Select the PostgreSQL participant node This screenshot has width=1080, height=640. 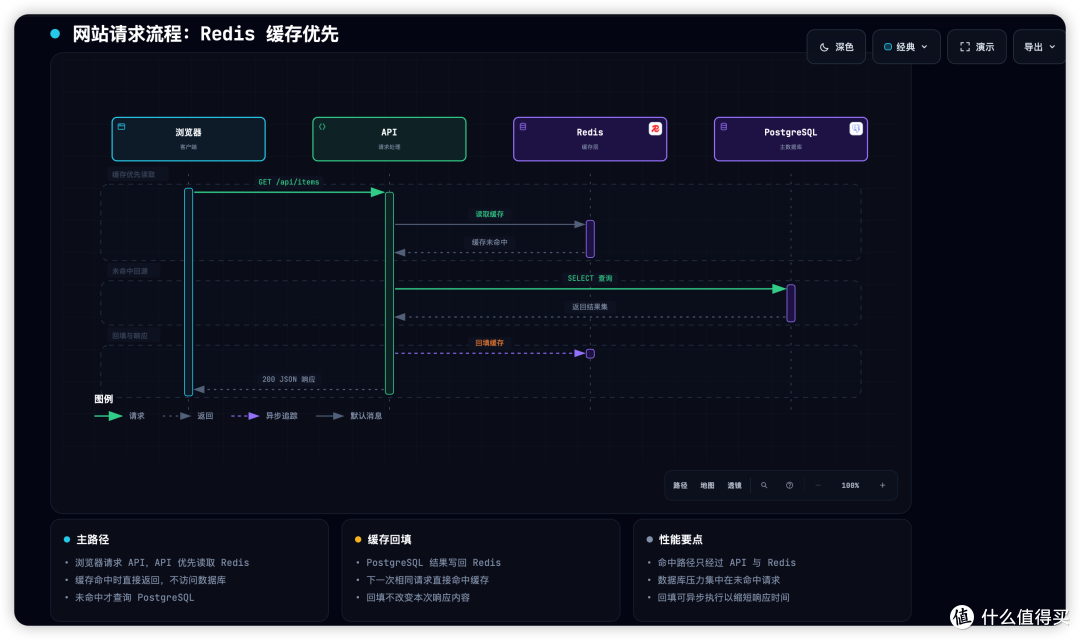(791, 139)
